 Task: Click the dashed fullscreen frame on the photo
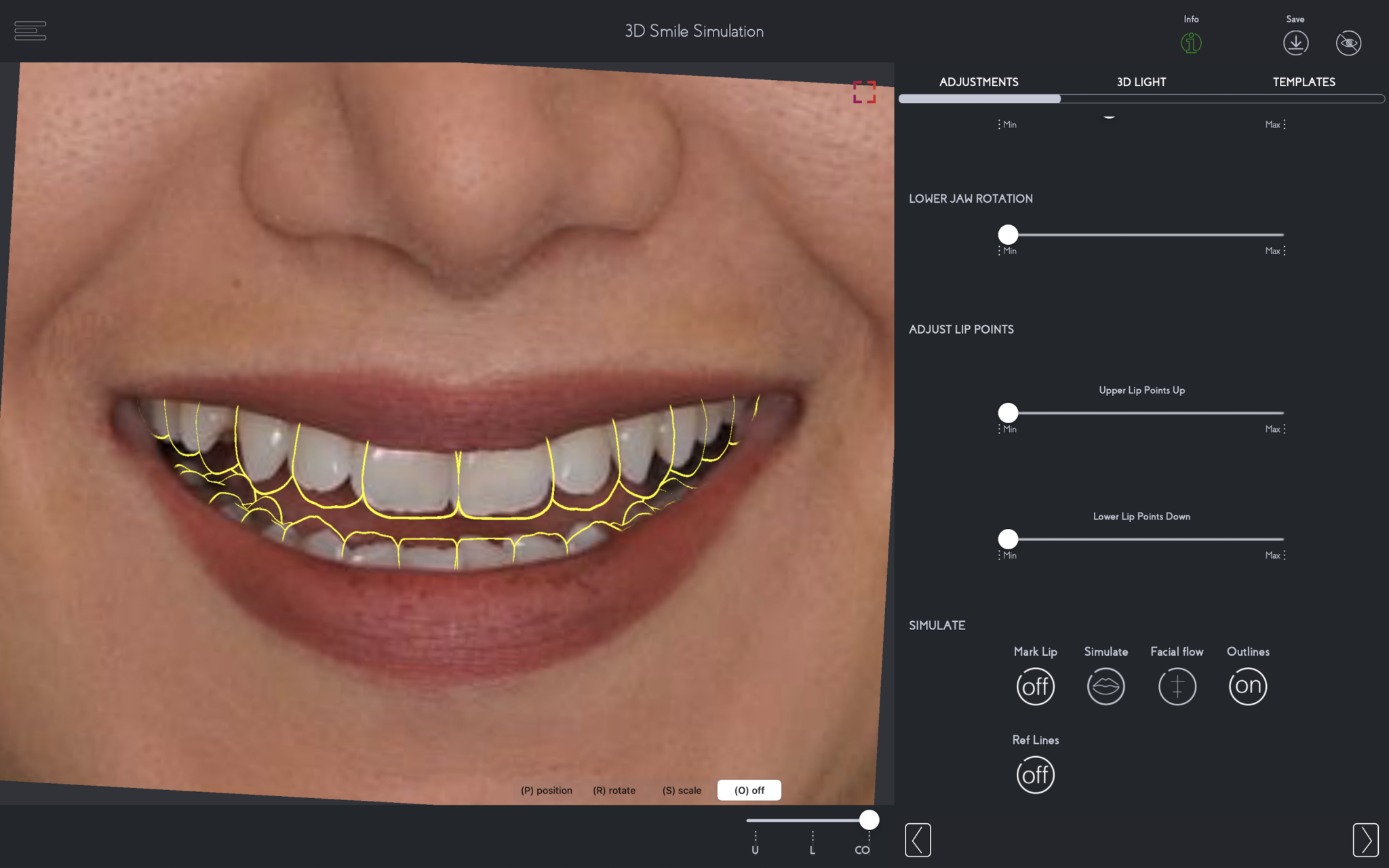click(x=863, y=93)
